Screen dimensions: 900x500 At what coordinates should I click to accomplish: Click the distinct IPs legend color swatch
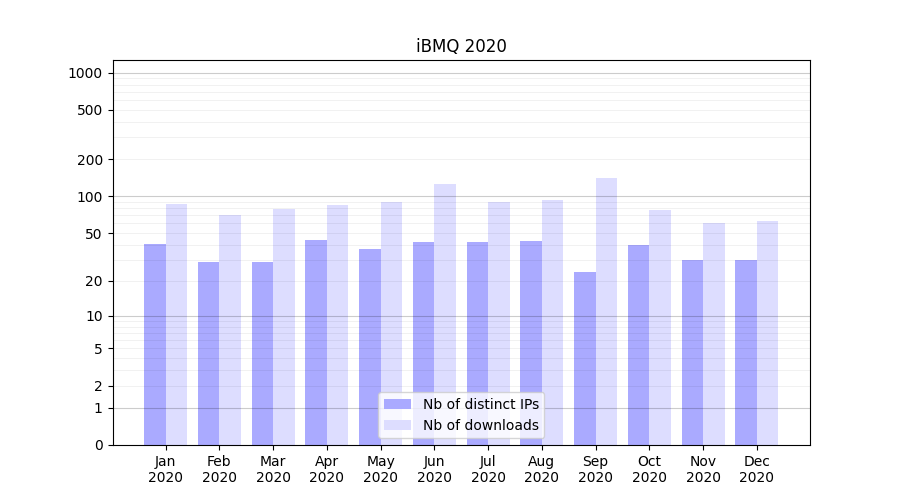397,404
